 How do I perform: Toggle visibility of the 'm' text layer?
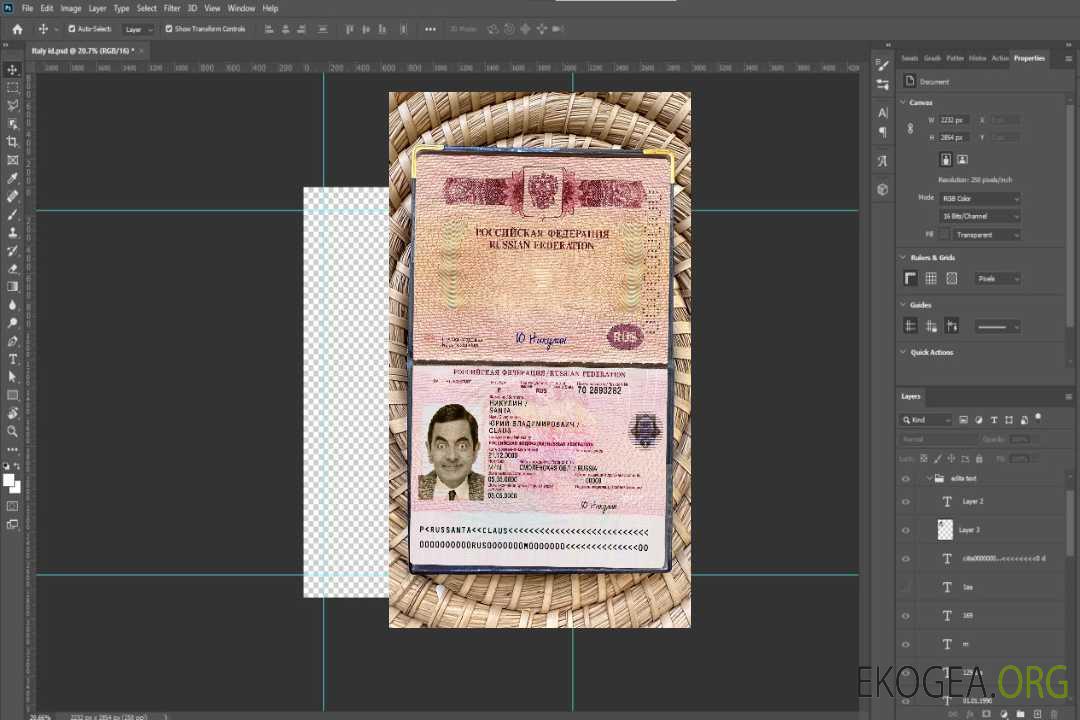906,645
